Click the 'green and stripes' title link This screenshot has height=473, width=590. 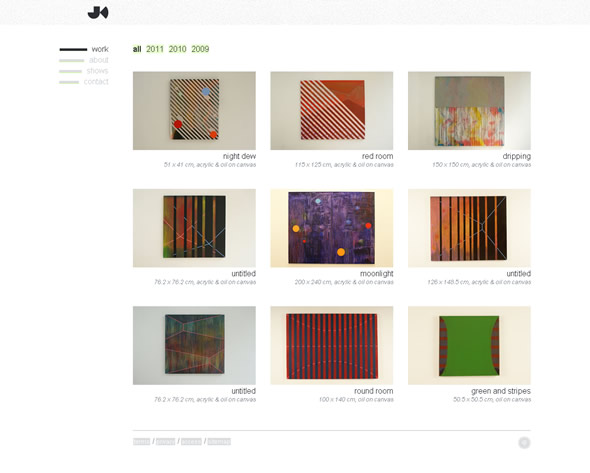pyautogui.click(x=501, y=391)
